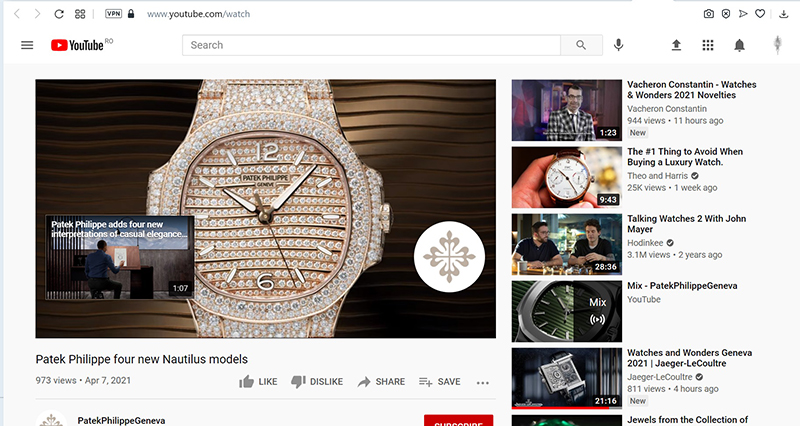Screen dimensions: 800x426
Task: Open the YouTube apps grid
Action: pyautogui.click(x=708, y=45)
